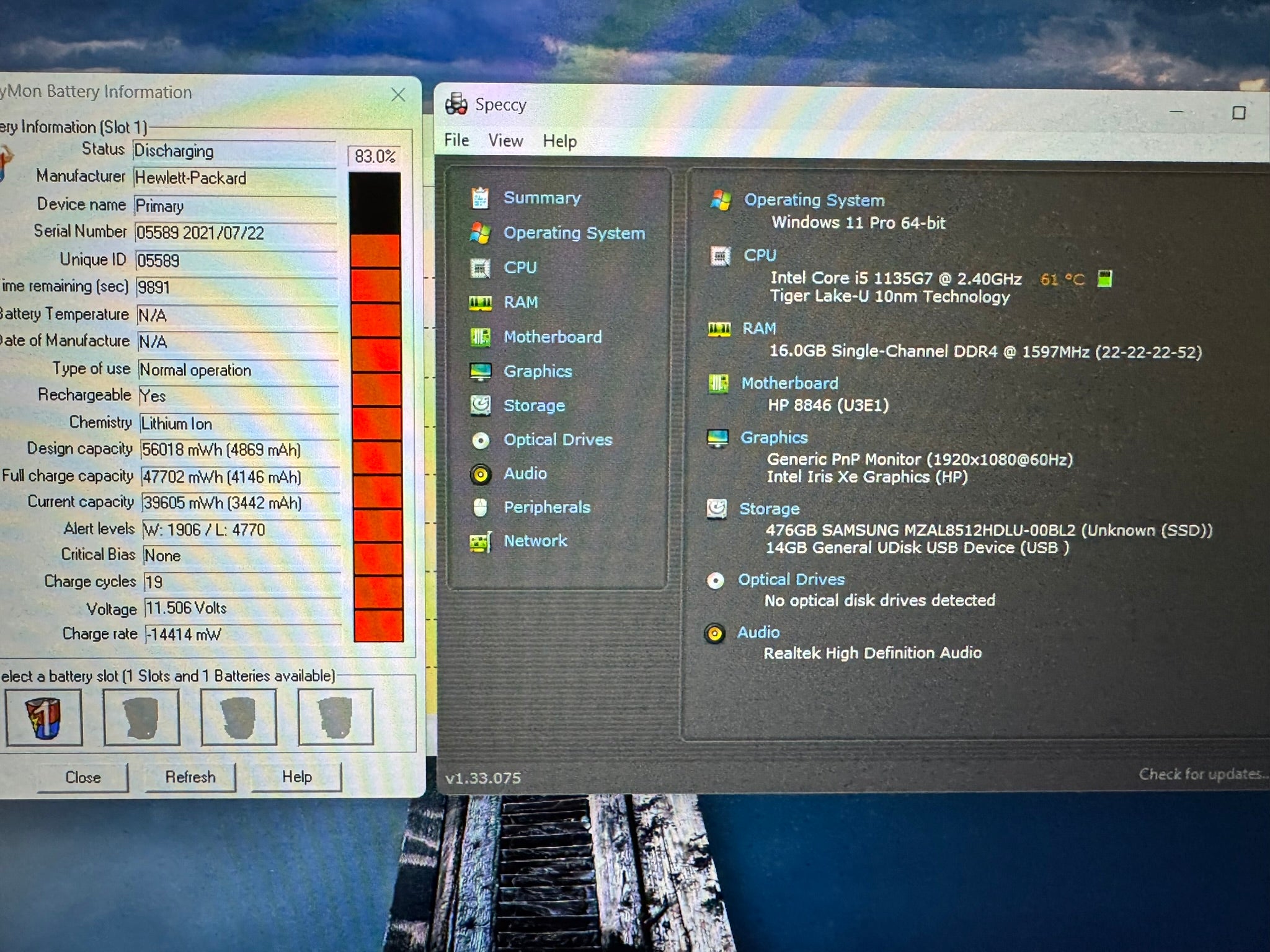Open the View menu in Speccy
Viewport: 1270px width, 952px height.
point(505,141)
